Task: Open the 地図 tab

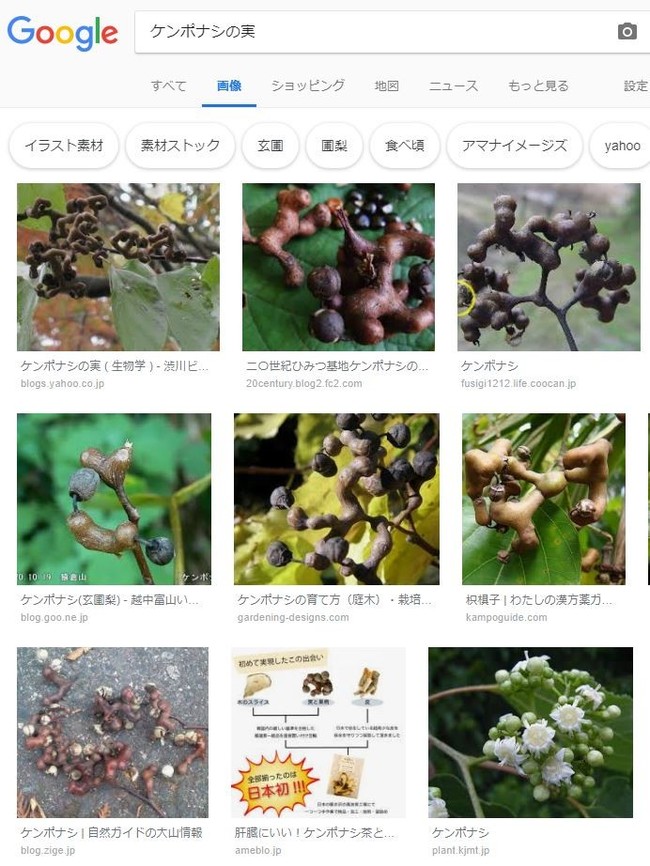Action: click(x=387, y=86)
